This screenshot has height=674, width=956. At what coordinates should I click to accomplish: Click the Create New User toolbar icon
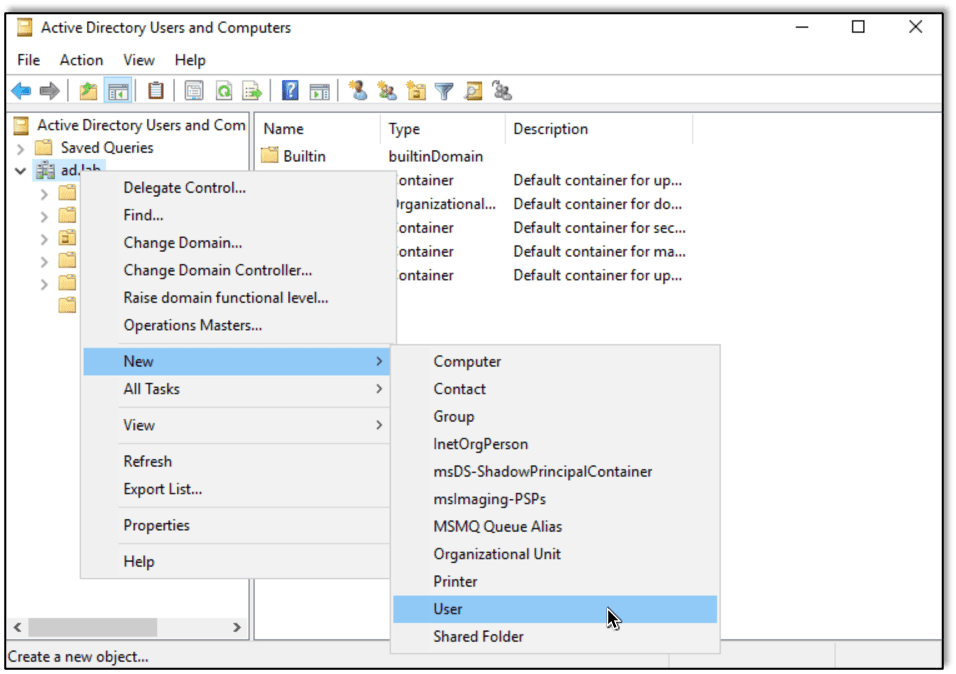(x=356, y=90)
